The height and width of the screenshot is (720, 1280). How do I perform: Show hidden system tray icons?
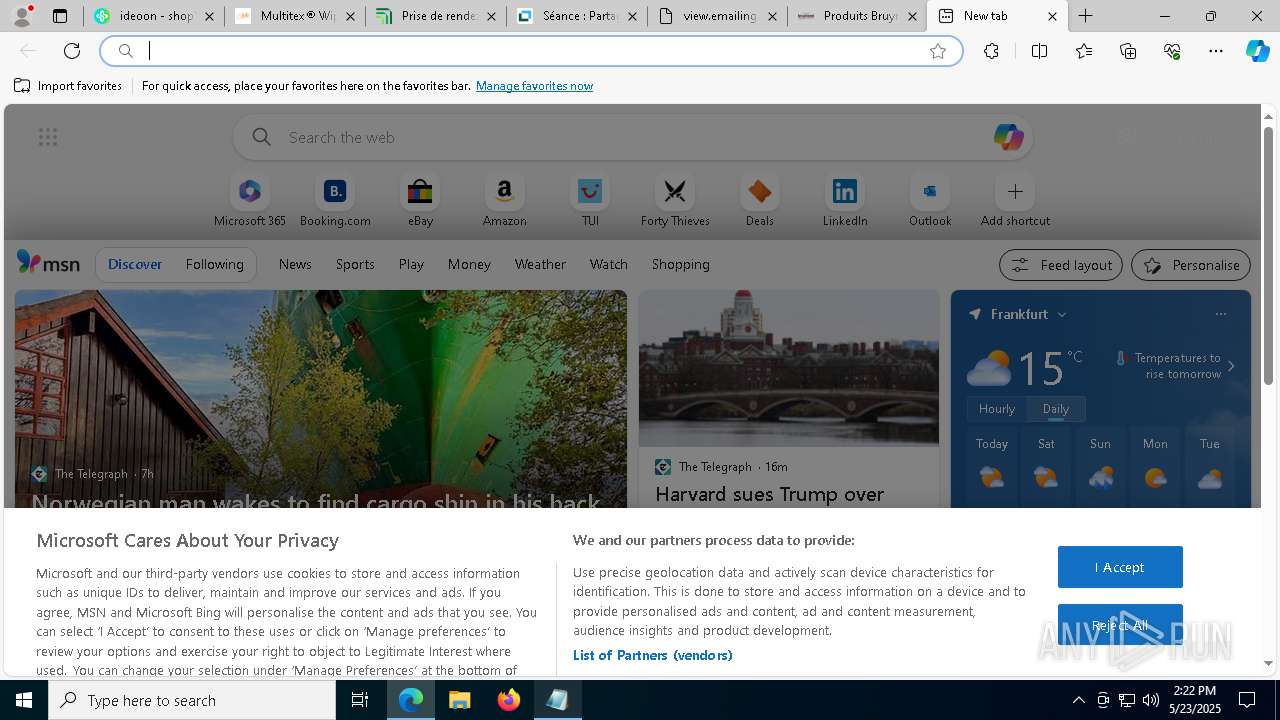point(1078,700)
